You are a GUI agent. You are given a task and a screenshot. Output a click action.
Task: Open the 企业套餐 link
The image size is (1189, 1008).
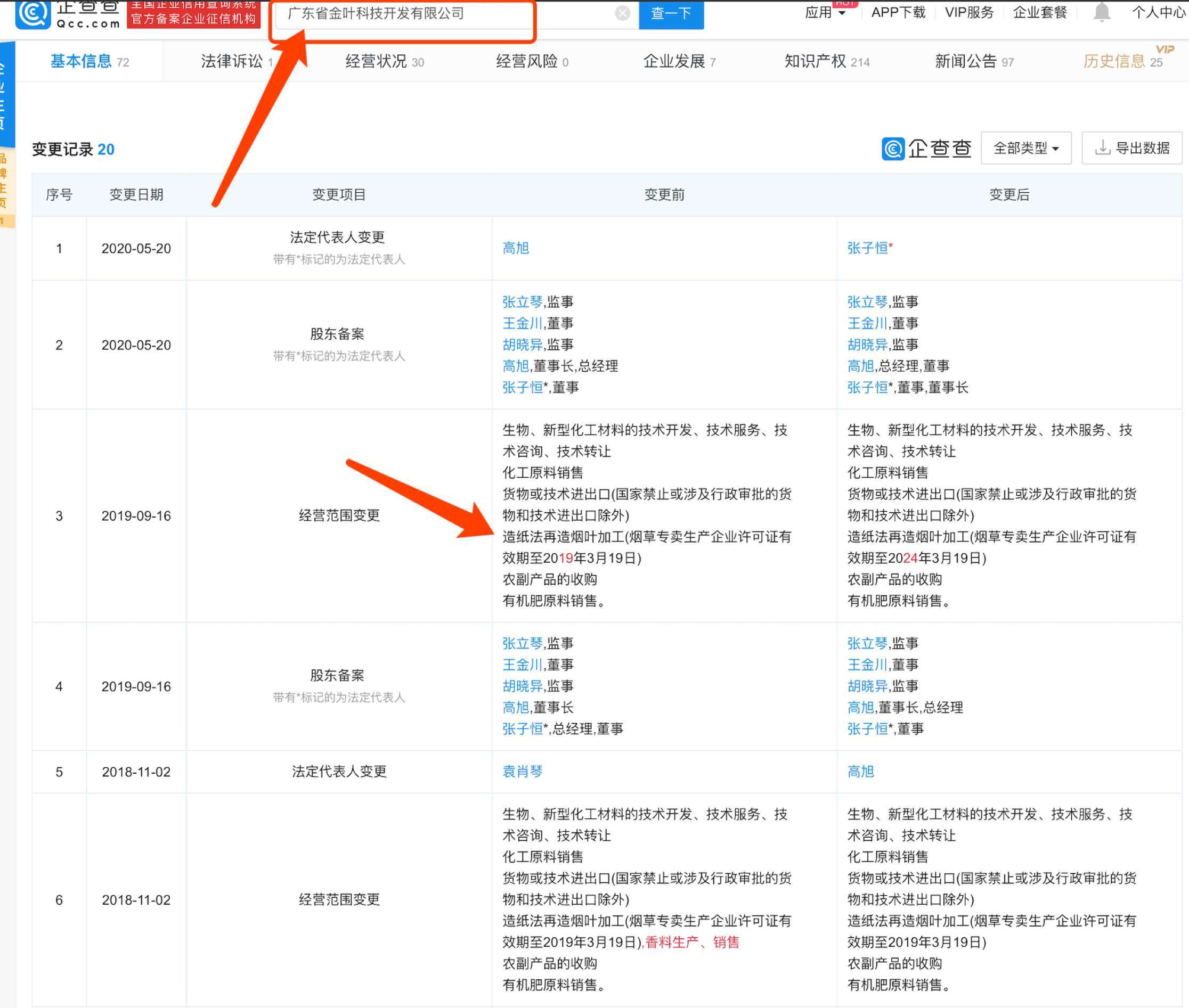tap(1040, 12)
